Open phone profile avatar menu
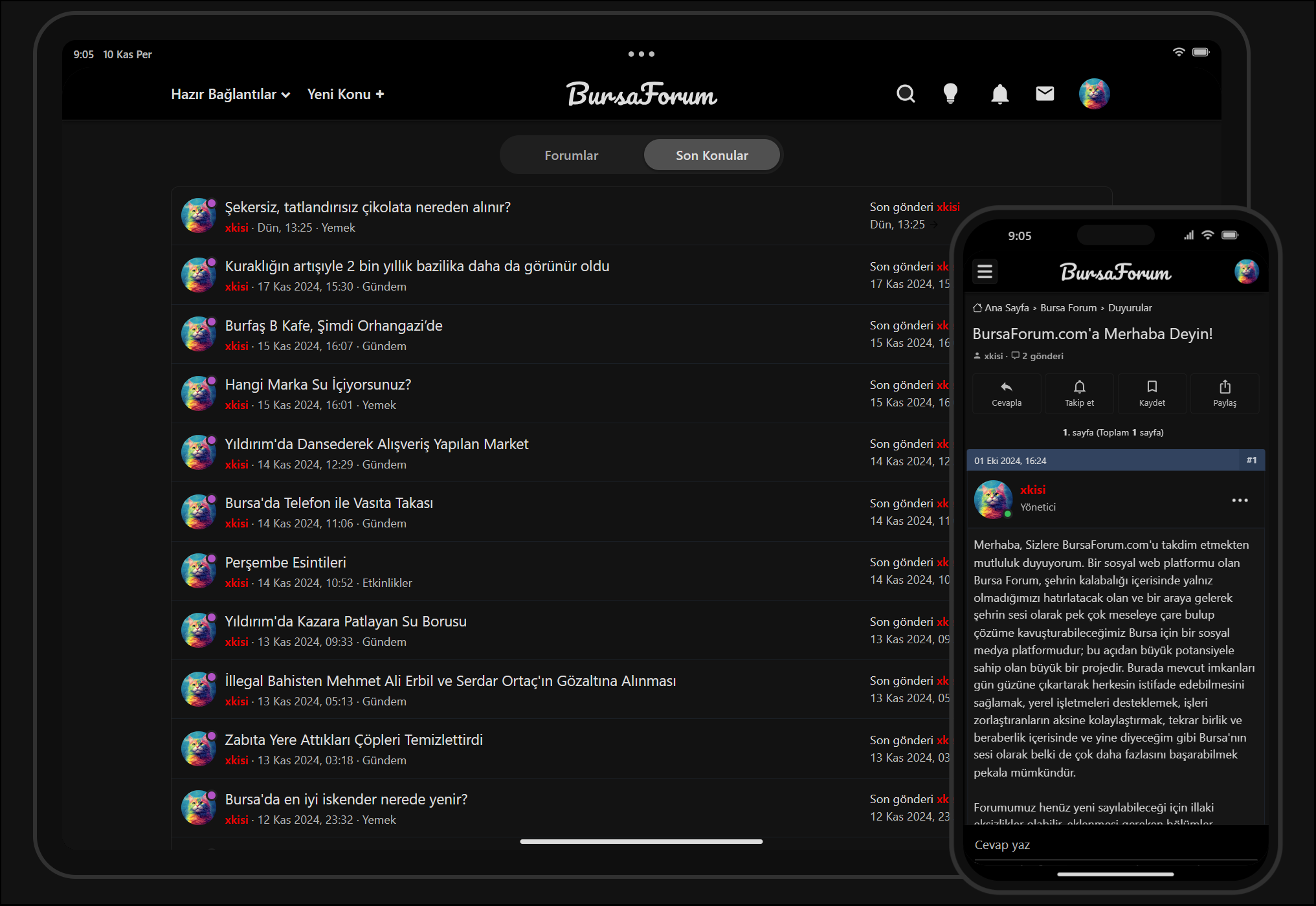Screen dimensions: 1316x906 [1246, 271]
